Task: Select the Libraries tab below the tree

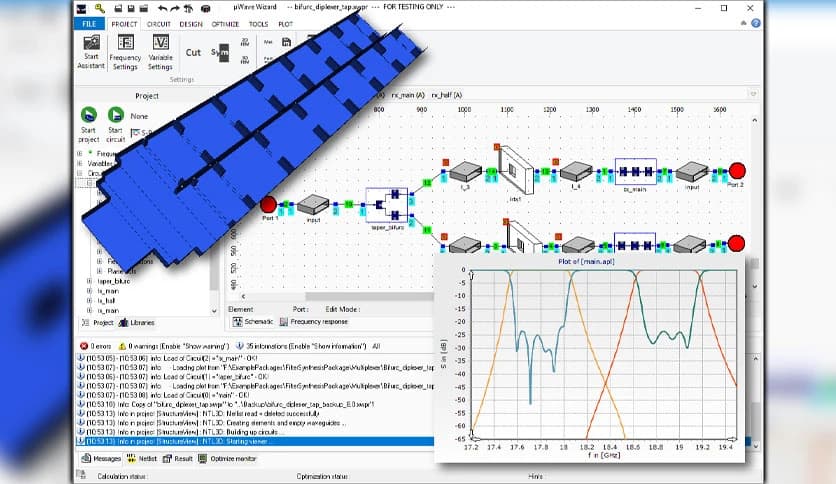Action: [x=136, y=322]
